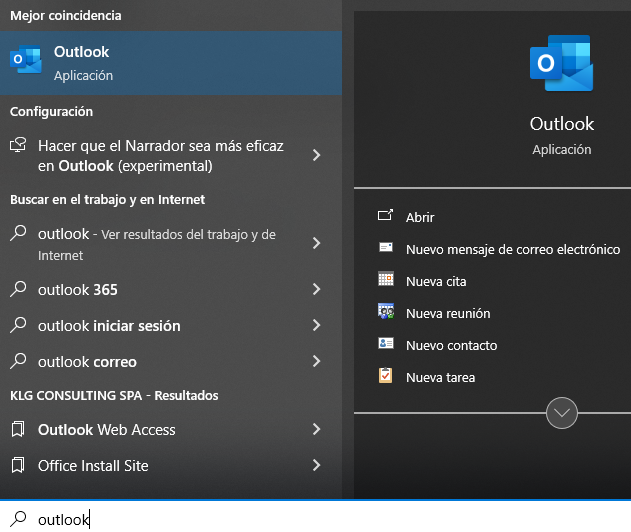Expand chevron for 'outlook 365' suggestion
This screenshot has width=631, height=532.
[x=317, y=289]
